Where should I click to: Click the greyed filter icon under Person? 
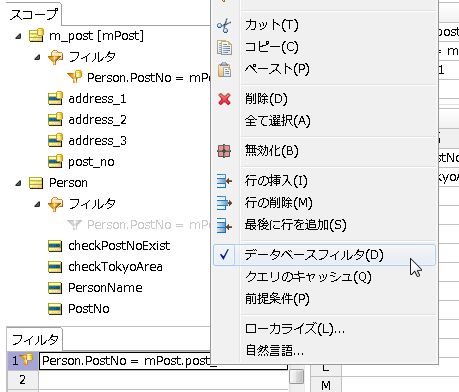tap(74, 225)
